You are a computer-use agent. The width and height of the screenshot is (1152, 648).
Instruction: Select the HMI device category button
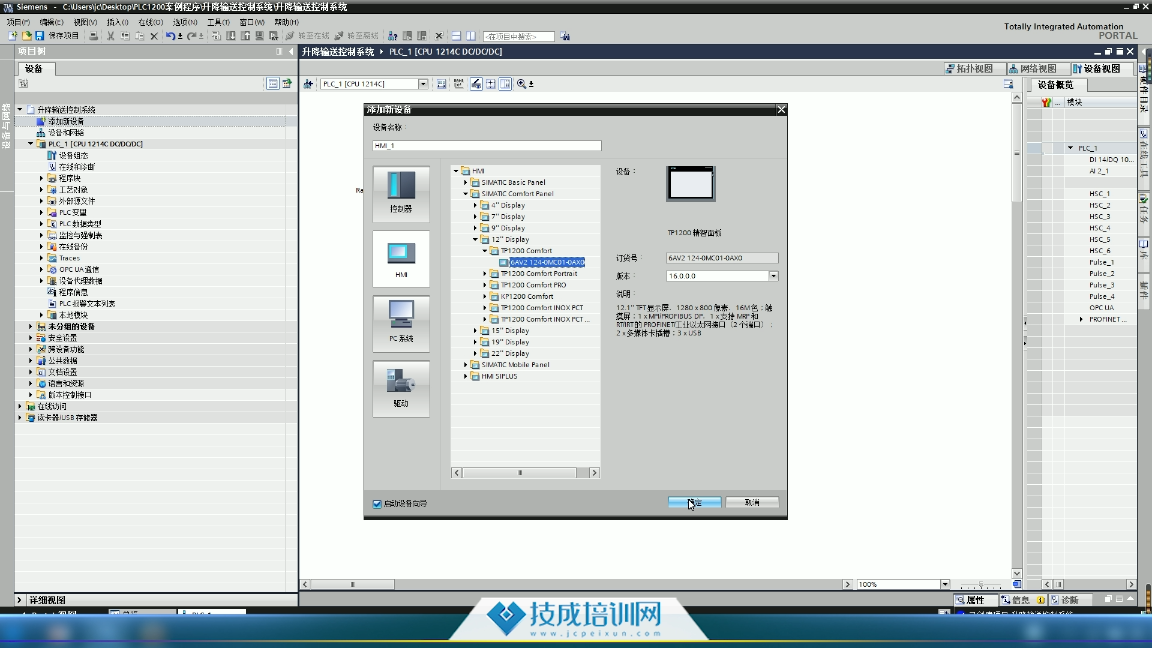click(401, 259)
